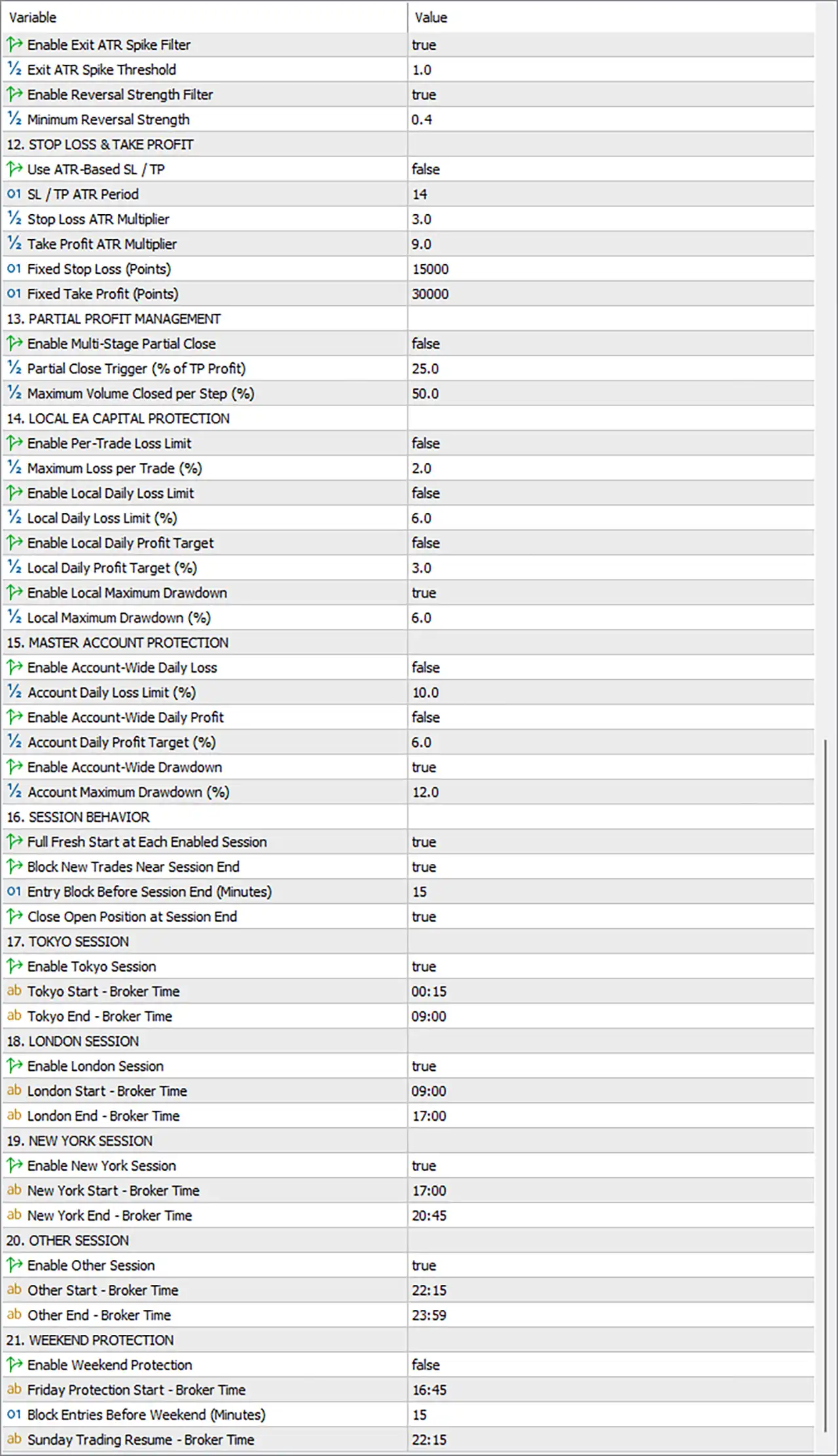Click integer icon beside Fixed Stop Loss (Points)

pos(14,269)
